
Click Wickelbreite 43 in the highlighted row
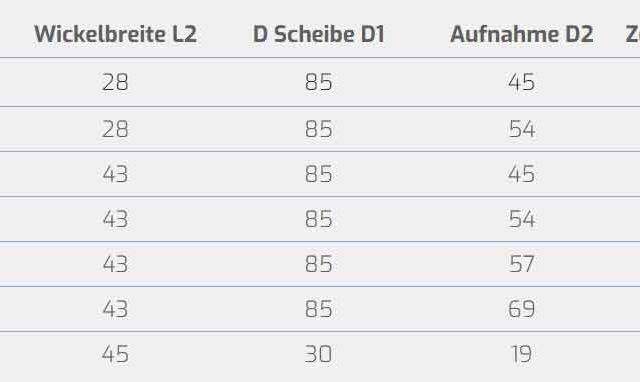tap(115, 264)
